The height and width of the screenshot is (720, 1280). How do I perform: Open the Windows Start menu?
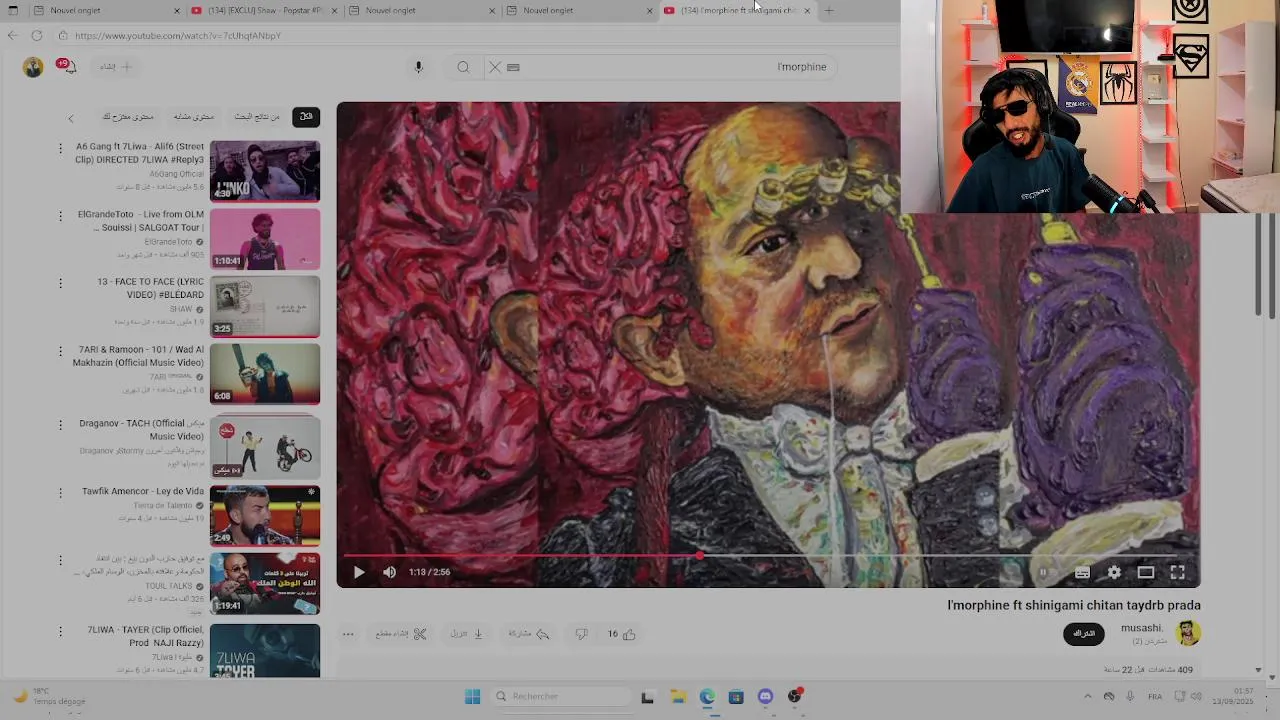click(x=472, y=696)
